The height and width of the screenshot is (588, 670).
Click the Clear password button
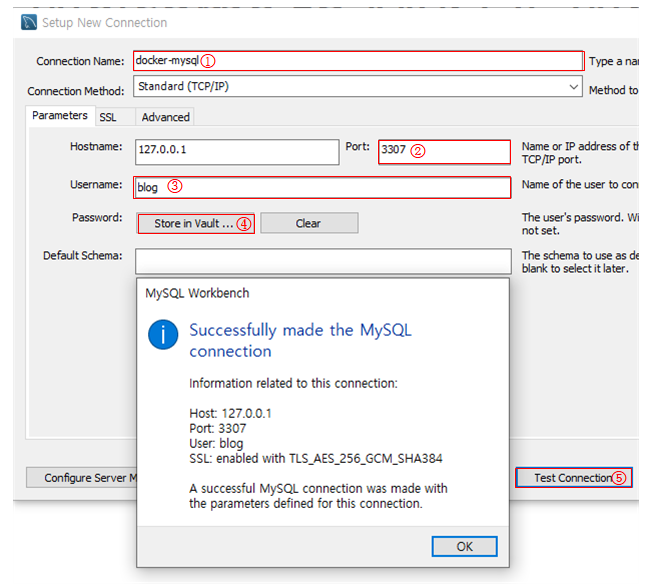click(x=309, y=223)
